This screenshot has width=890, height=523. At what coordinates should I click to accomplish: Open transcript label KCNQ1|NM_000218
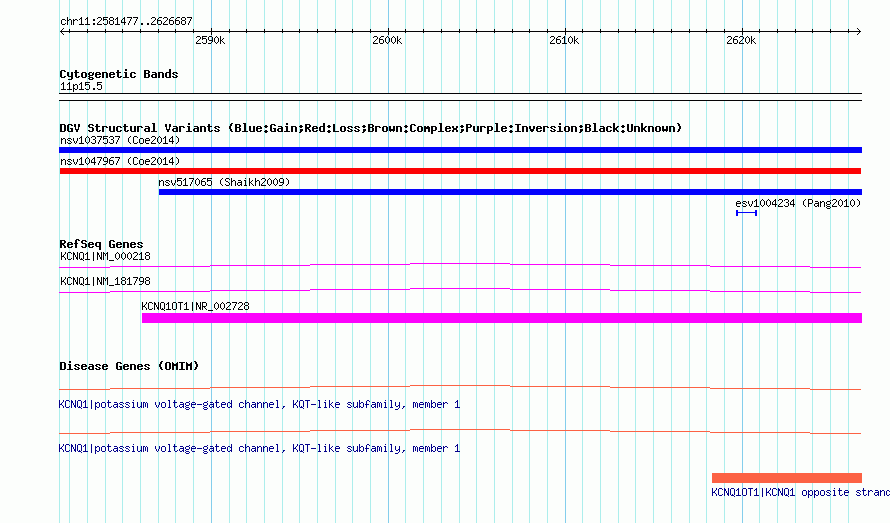click(105, 256)
